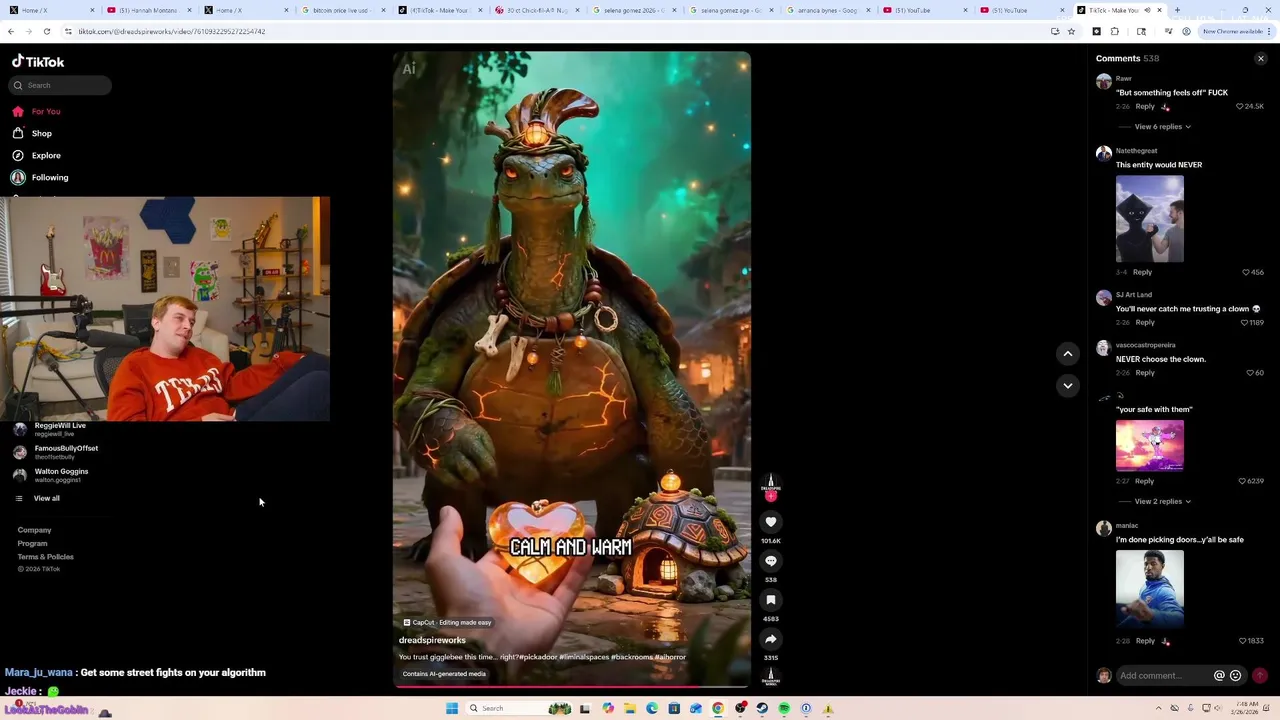
Task: Bookmark this page with star icon
Action: 1071,31
